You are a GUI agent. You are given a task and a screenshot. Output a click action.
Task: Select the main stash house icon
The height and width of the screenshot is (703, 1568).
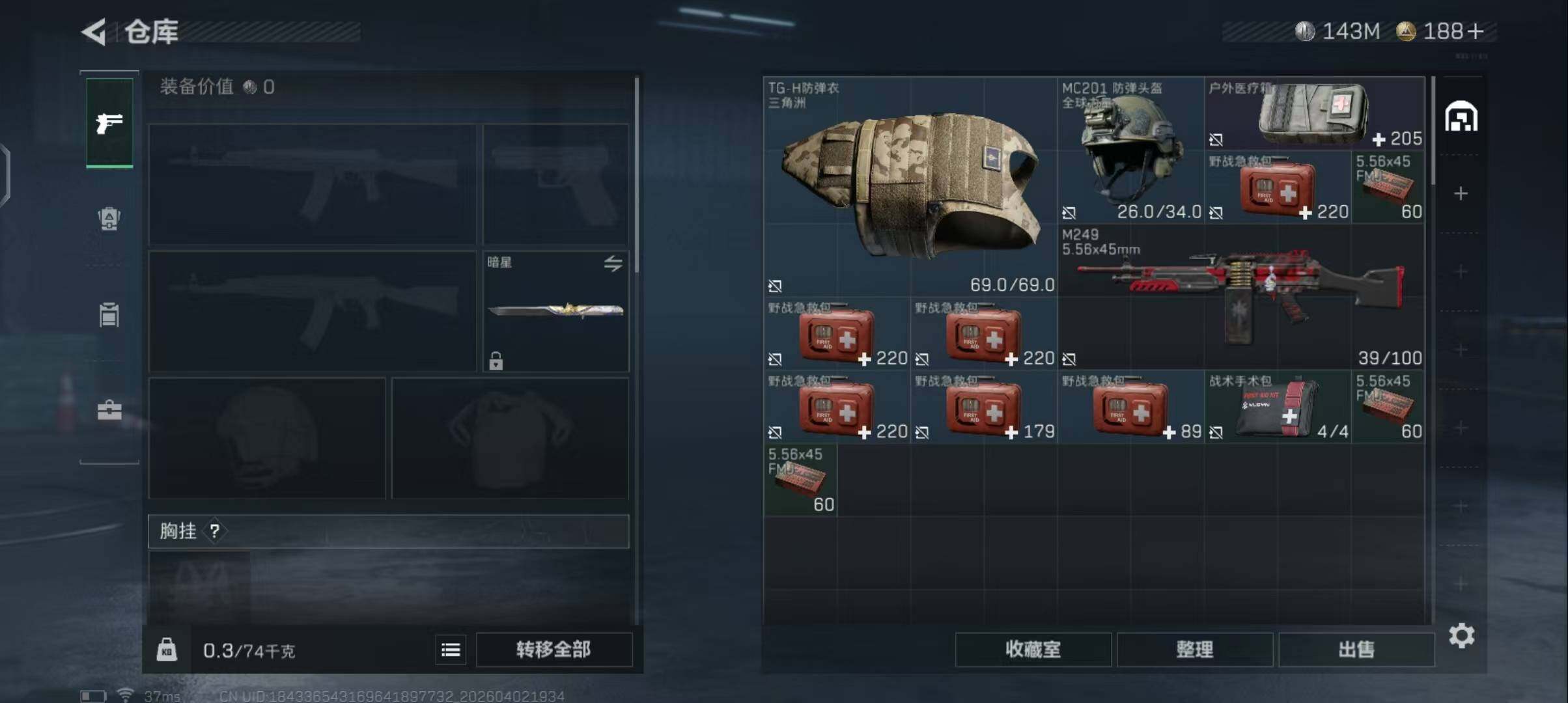(1461, 117)
